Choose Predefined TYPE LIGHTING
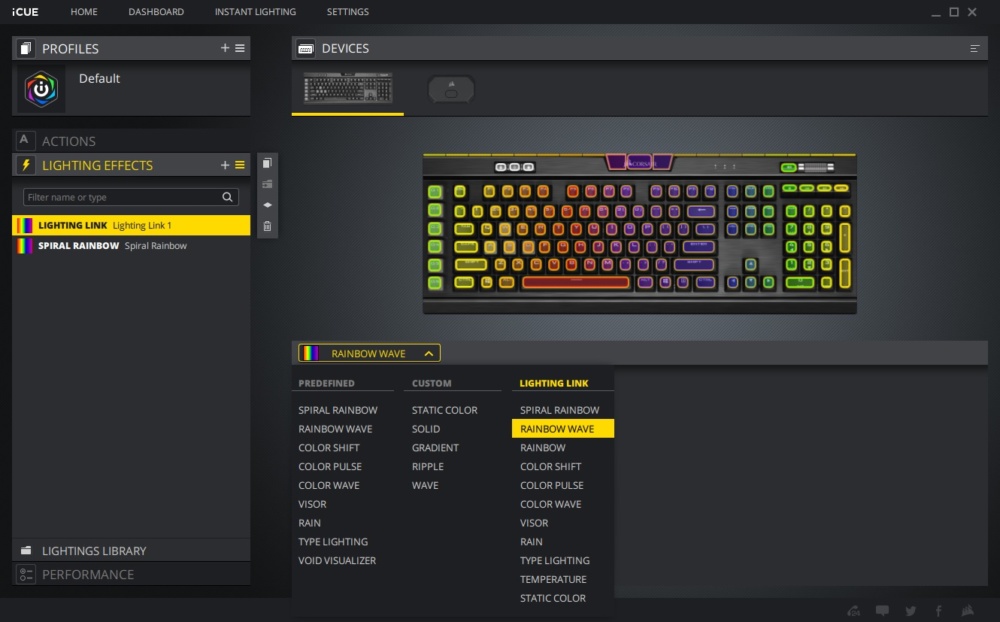The width and height of the screenshot is (1000, 622). [333, 542]
